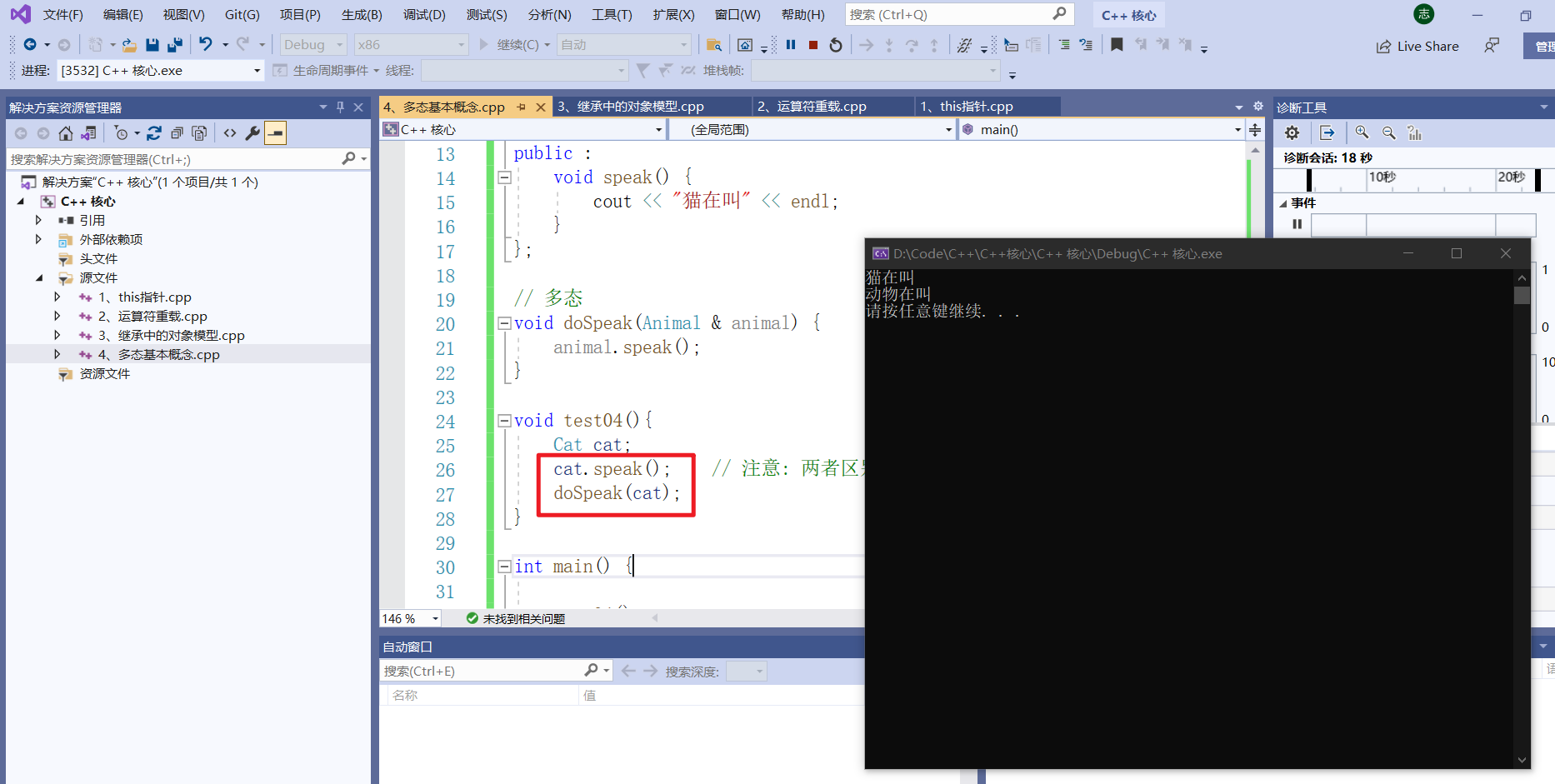Click the Live Share button
Image resolution: width=1555 pixels, height=784 pixels.
[x=1417, y=47]
